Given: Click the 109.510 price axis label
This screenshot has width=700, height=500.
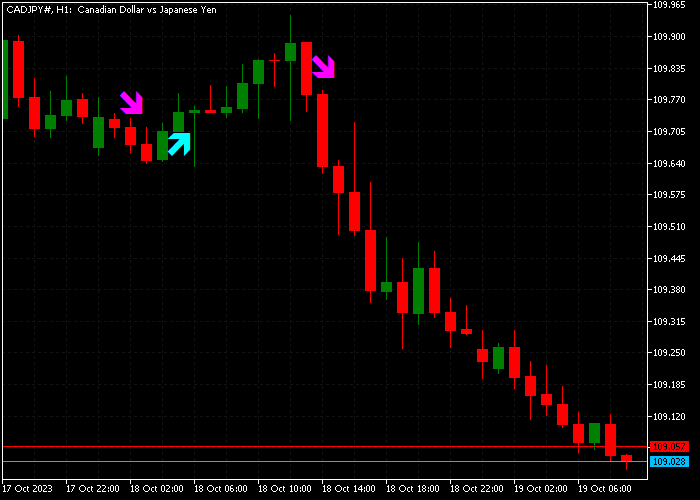Looking at the screenshot, I should (669, 226).
